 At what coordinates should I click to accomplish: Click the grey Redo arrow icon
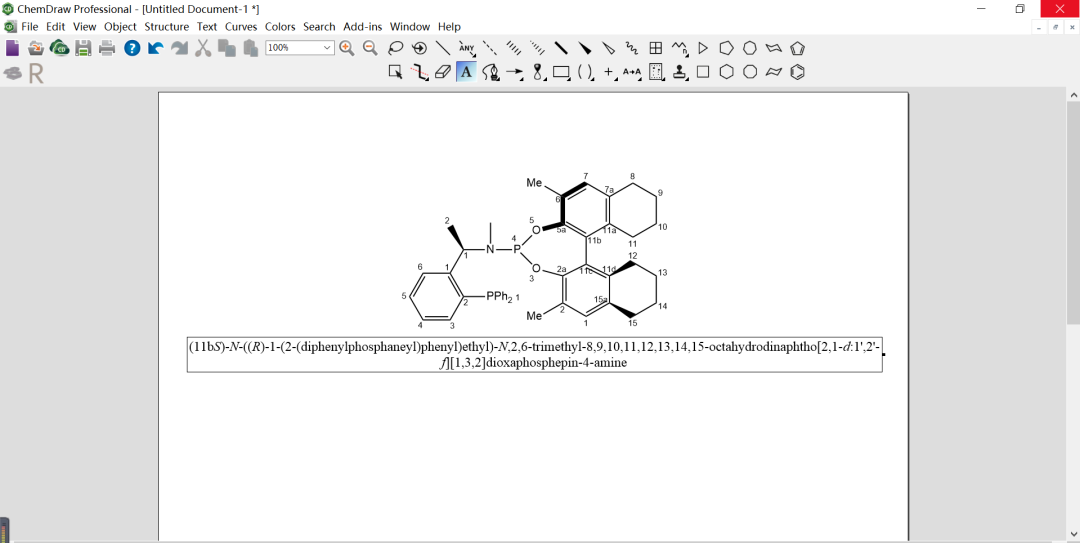click(x=179, y=48)
